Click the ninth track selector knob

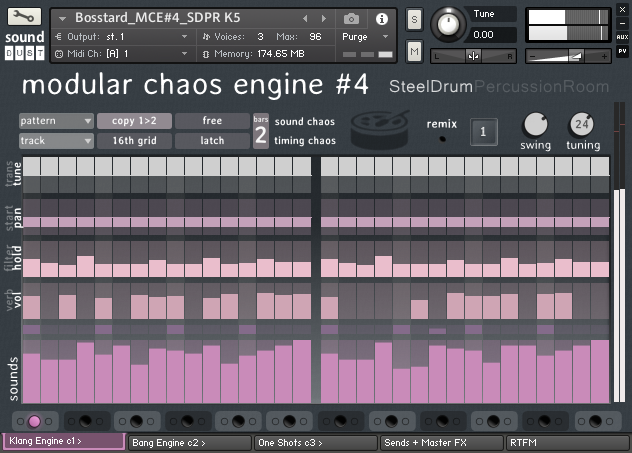(442, 422)
